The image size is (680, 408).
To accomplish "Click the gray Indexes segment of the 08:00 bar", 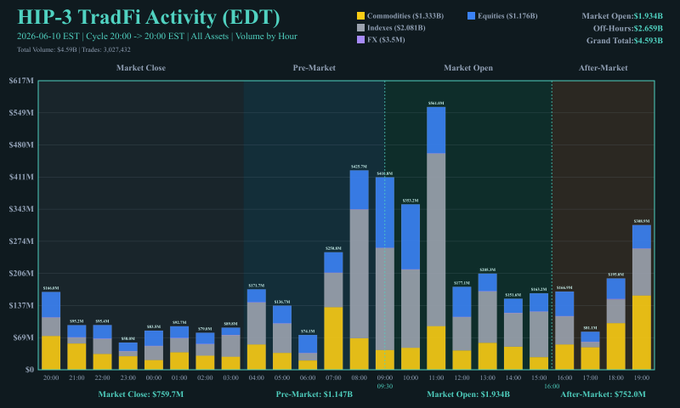I will [359, 274].
